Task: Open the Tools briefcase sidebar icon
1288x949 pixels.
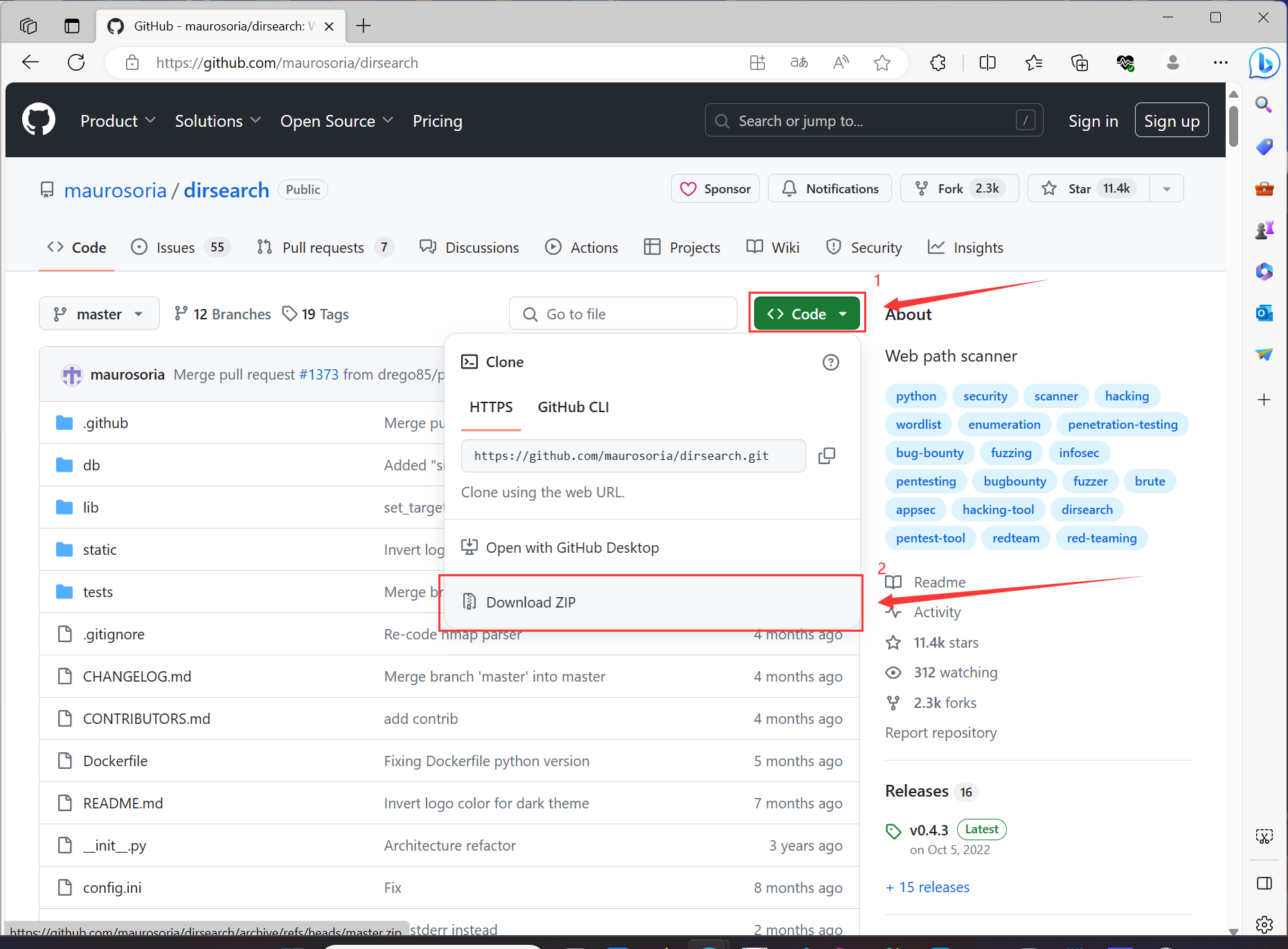Action: [1264, 188]
